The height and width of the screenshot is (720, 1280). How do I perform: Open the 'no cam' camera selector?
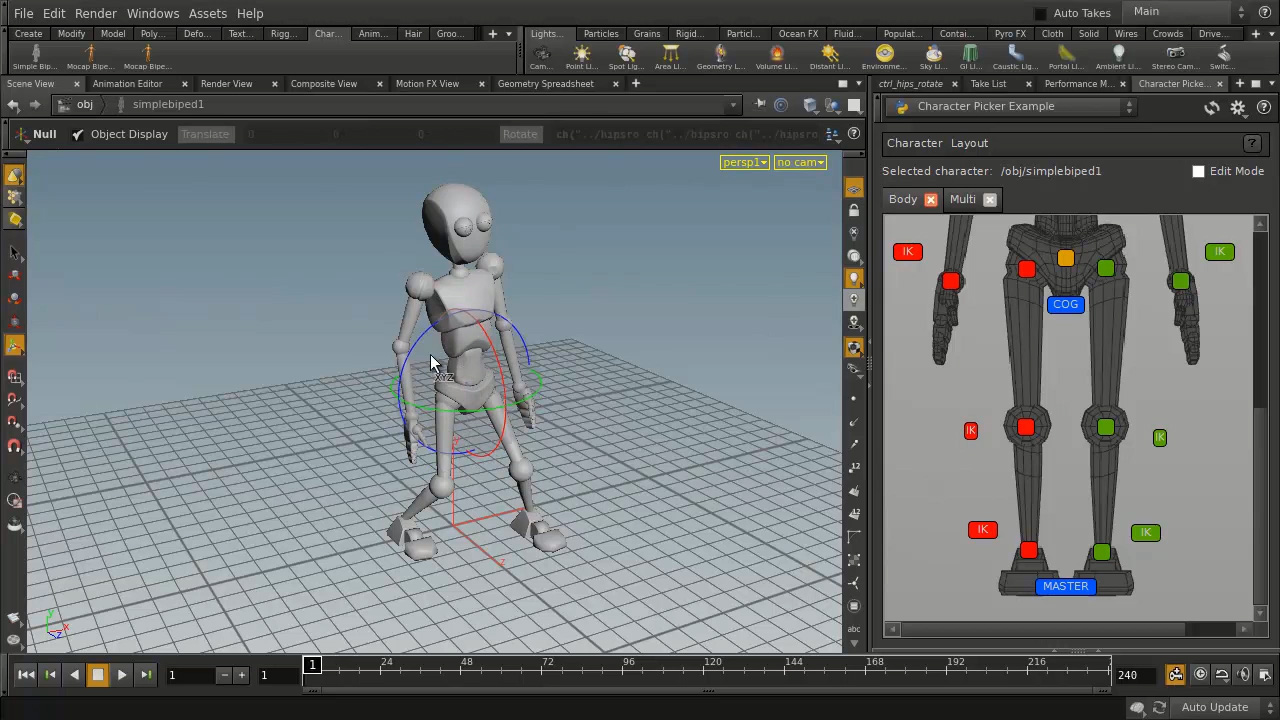(x=799, y=162)
